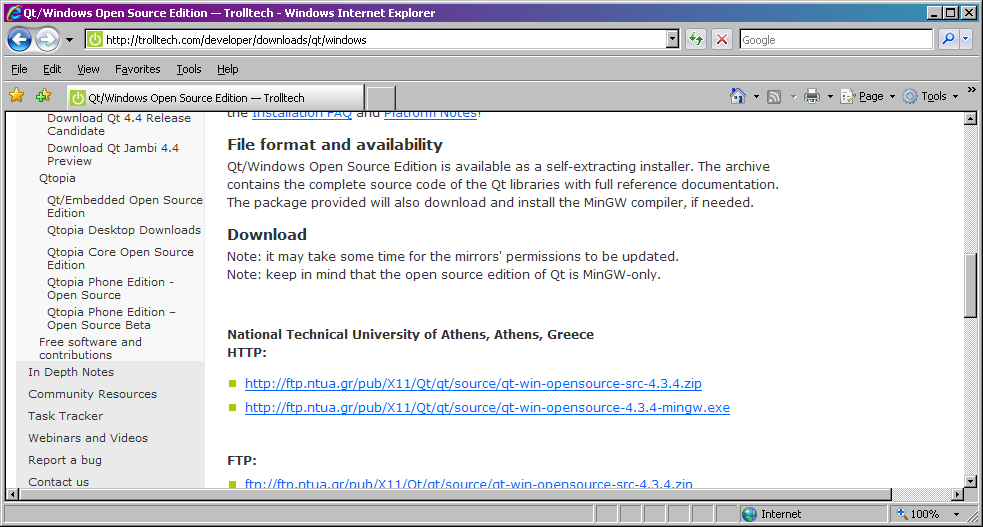The height and width of the screenshot is (527, 983).
Task: Click the Forward navigation arrow
Action: click(x=47, y=39)
